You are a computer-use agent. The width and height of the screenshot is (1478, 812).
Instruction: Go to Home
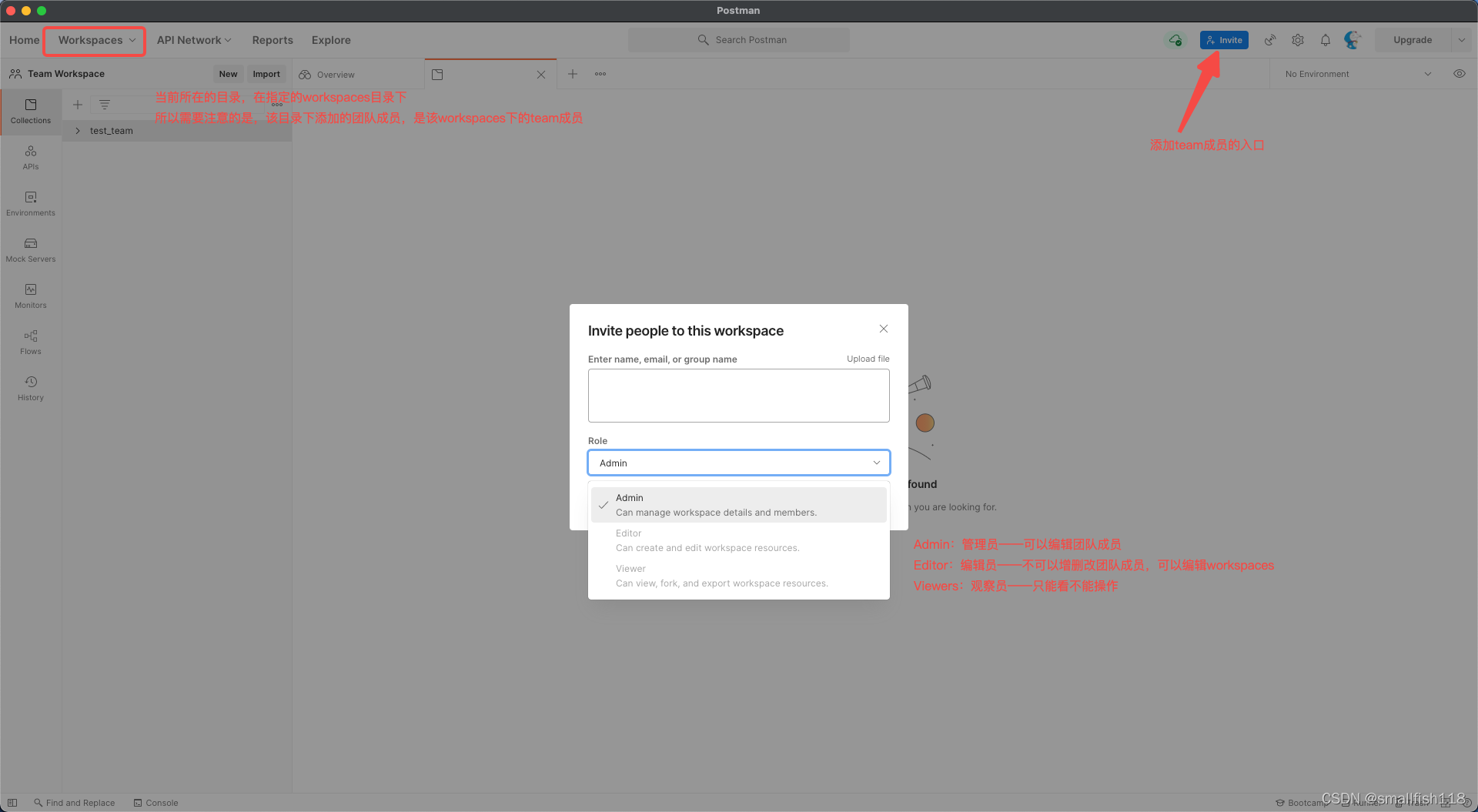24,40
